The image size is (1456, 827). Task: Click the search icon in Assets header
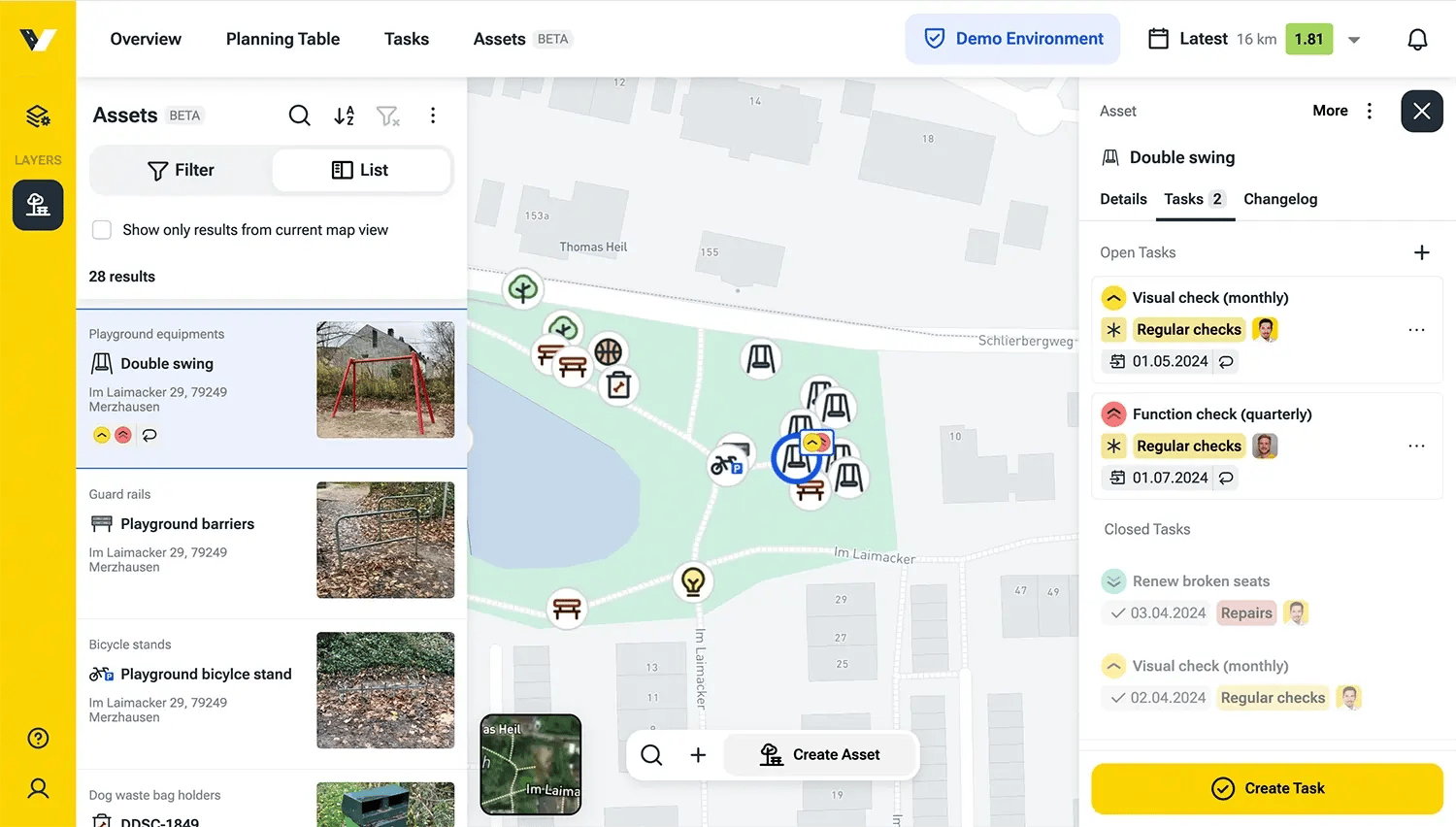click(x=300, y=116)
